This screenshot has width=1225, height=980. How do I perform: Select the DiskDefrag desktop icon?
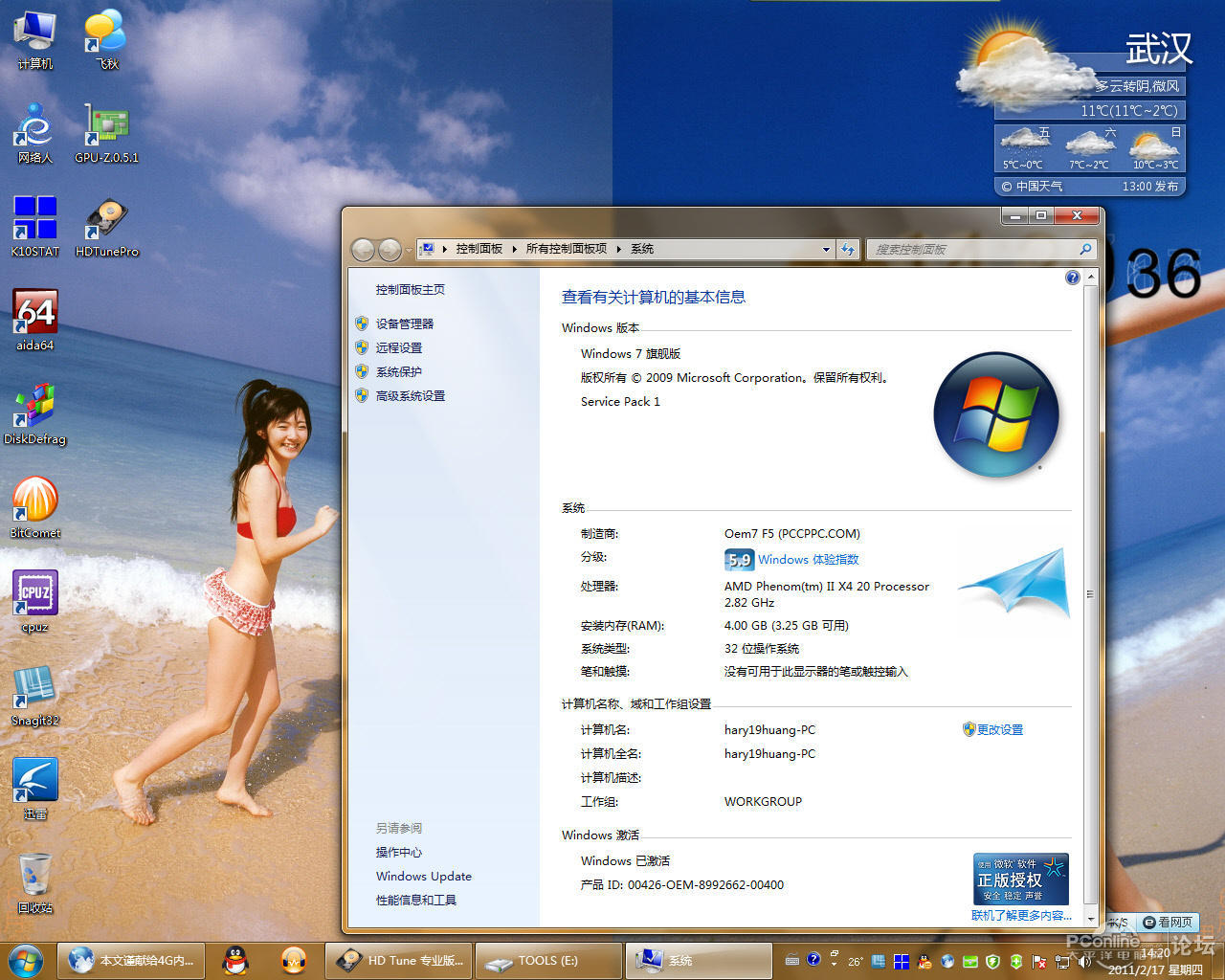click(34, 413)
